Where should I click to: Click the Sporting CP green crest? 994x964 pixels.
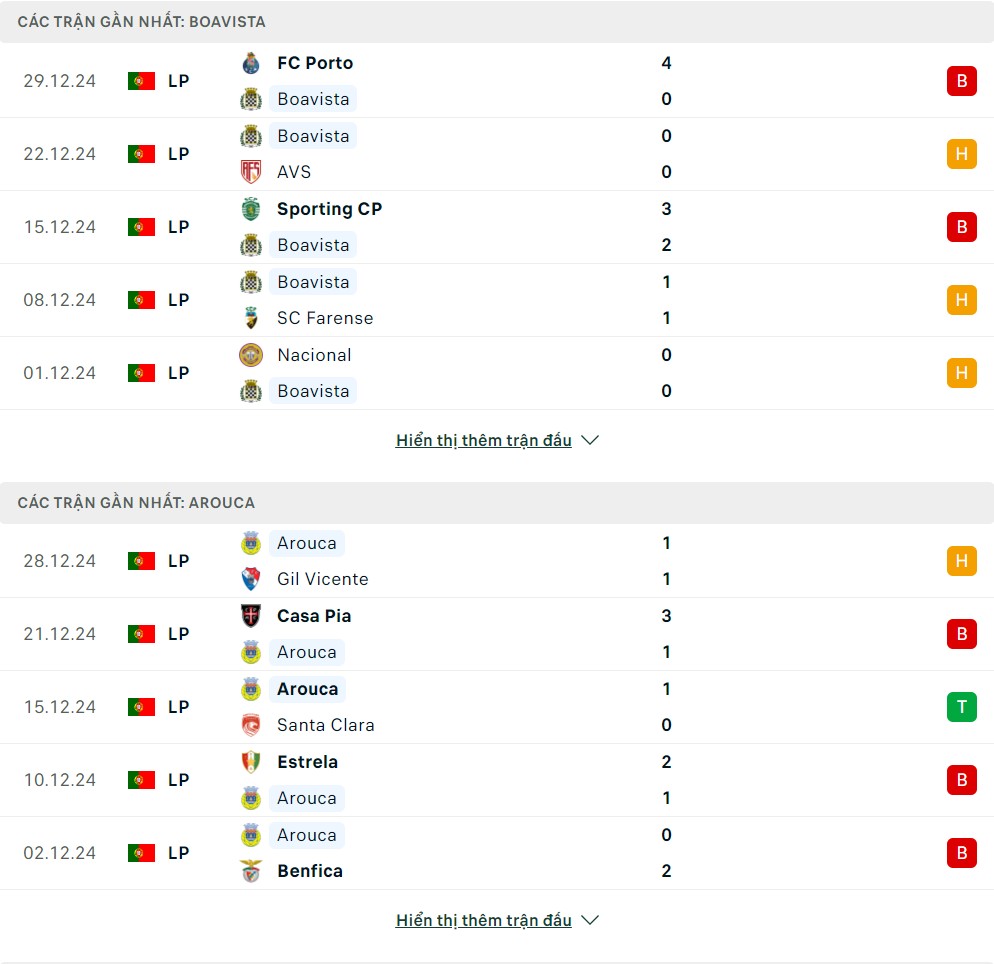click(x=251, y=209)
